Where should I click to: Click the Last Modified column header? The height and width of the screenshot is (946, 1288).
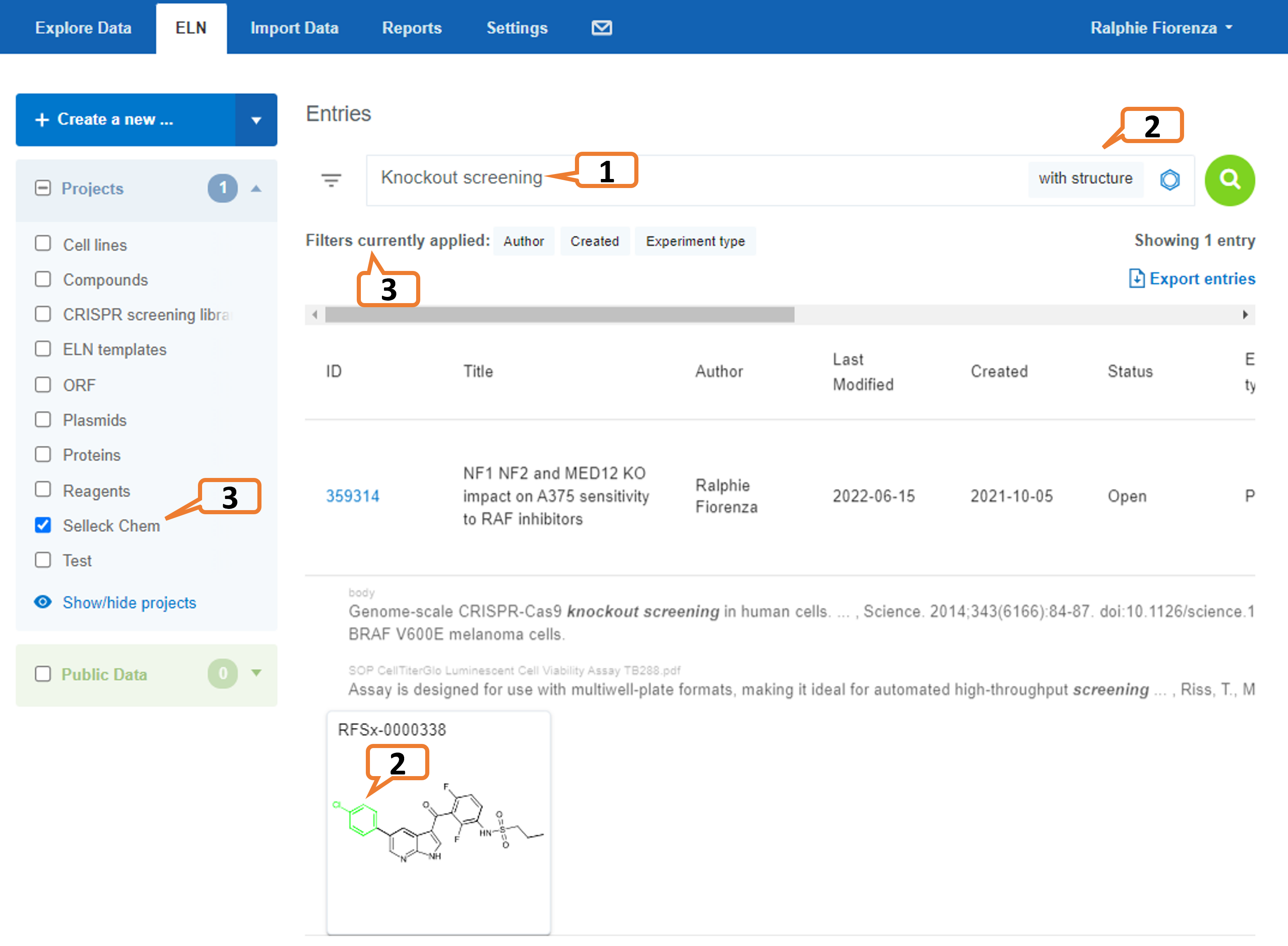[862, 372]
